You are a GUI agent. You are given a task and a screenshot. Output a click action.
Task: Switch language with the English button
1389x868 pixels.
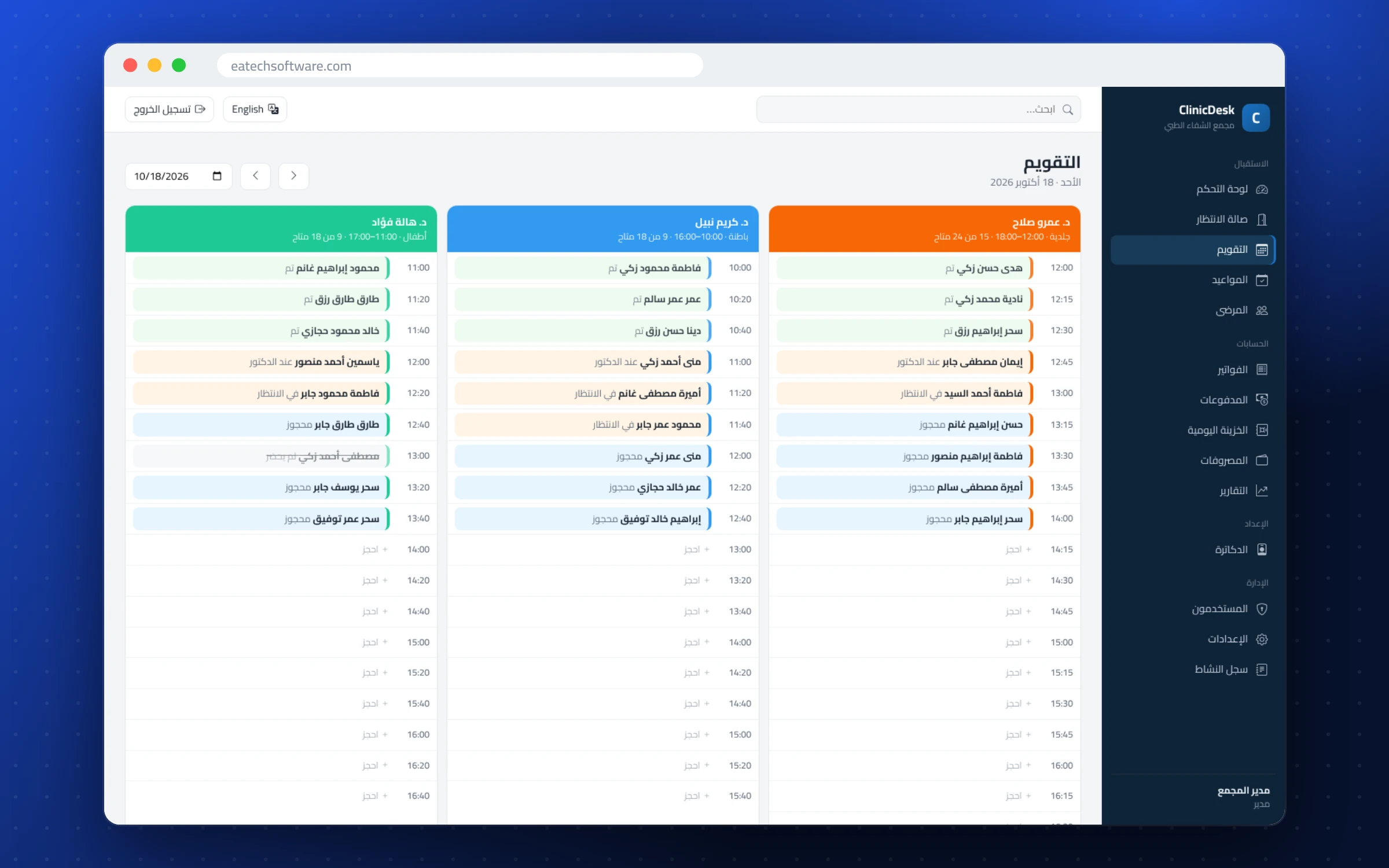pyautogui.click(x=255, y=109)
